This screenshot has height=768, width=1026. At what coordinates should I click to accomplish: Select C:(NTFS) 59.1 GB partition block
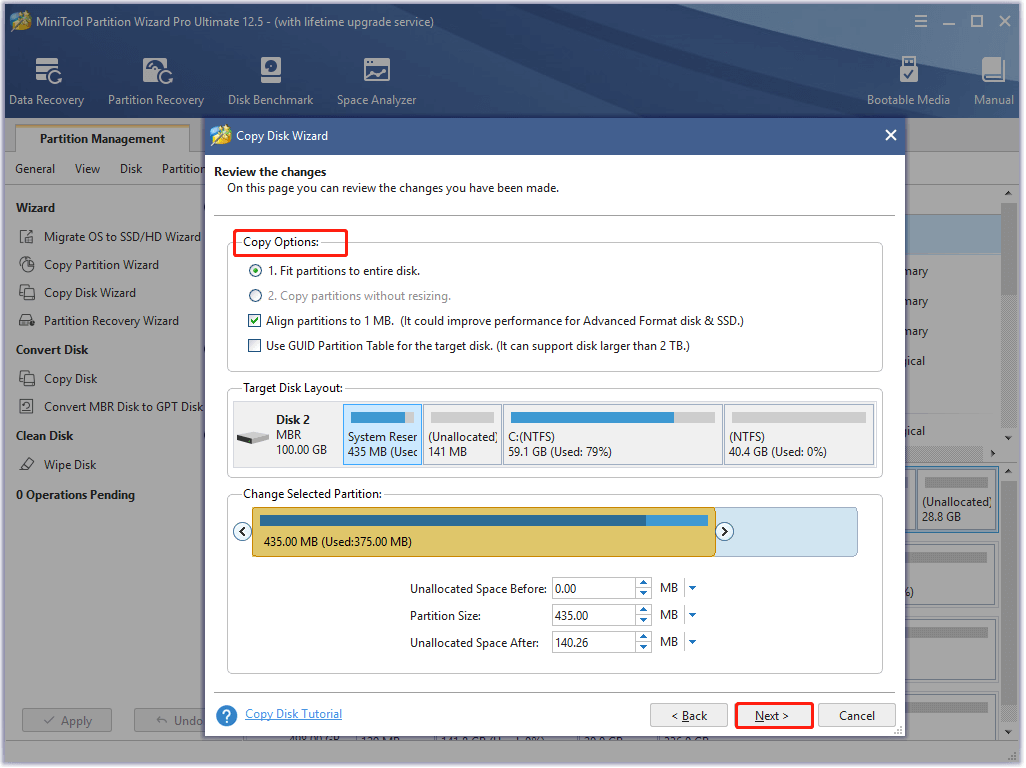(612, 434)
